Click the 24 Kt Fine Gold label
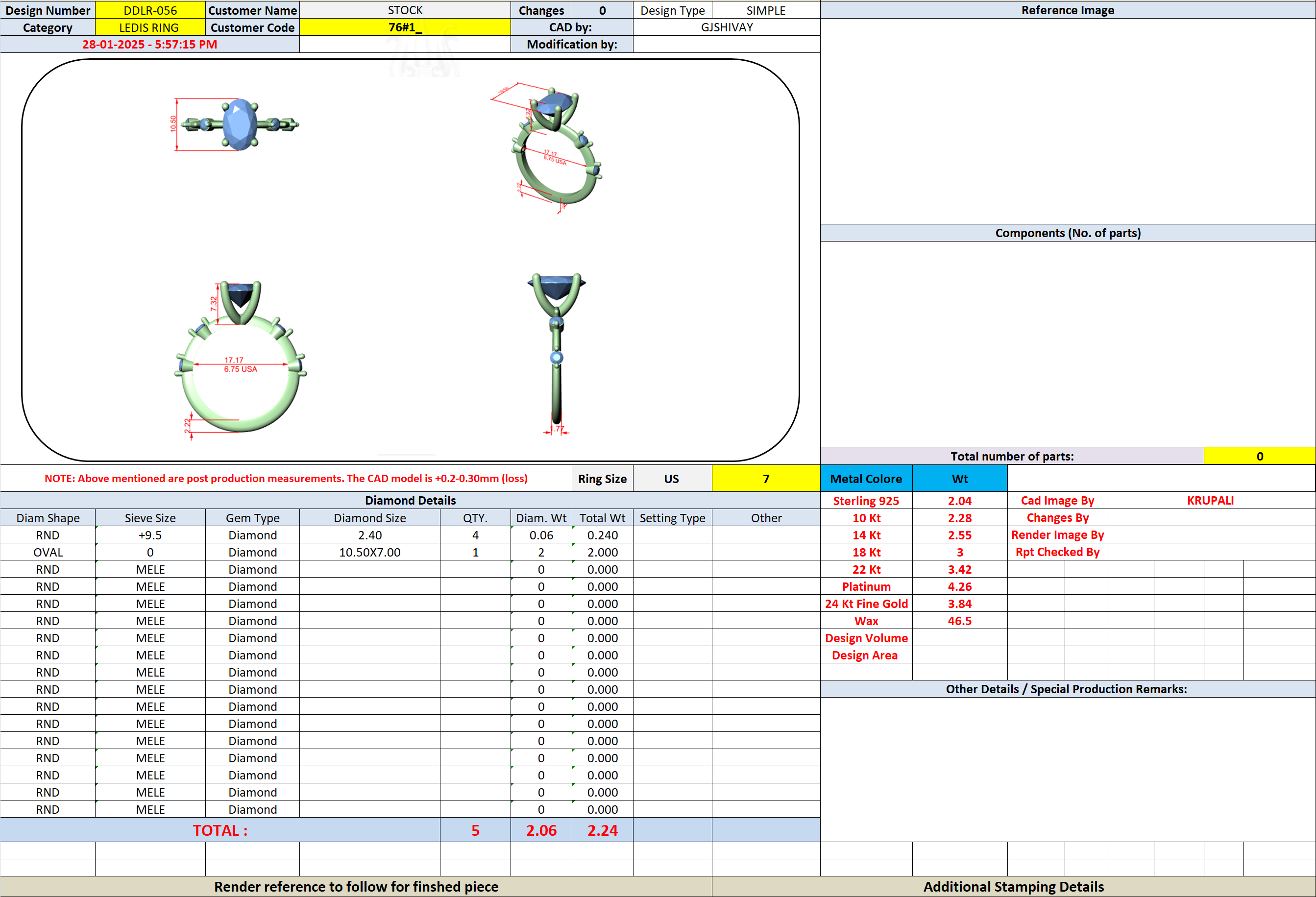1316x897 pixels. pos(866,604)
